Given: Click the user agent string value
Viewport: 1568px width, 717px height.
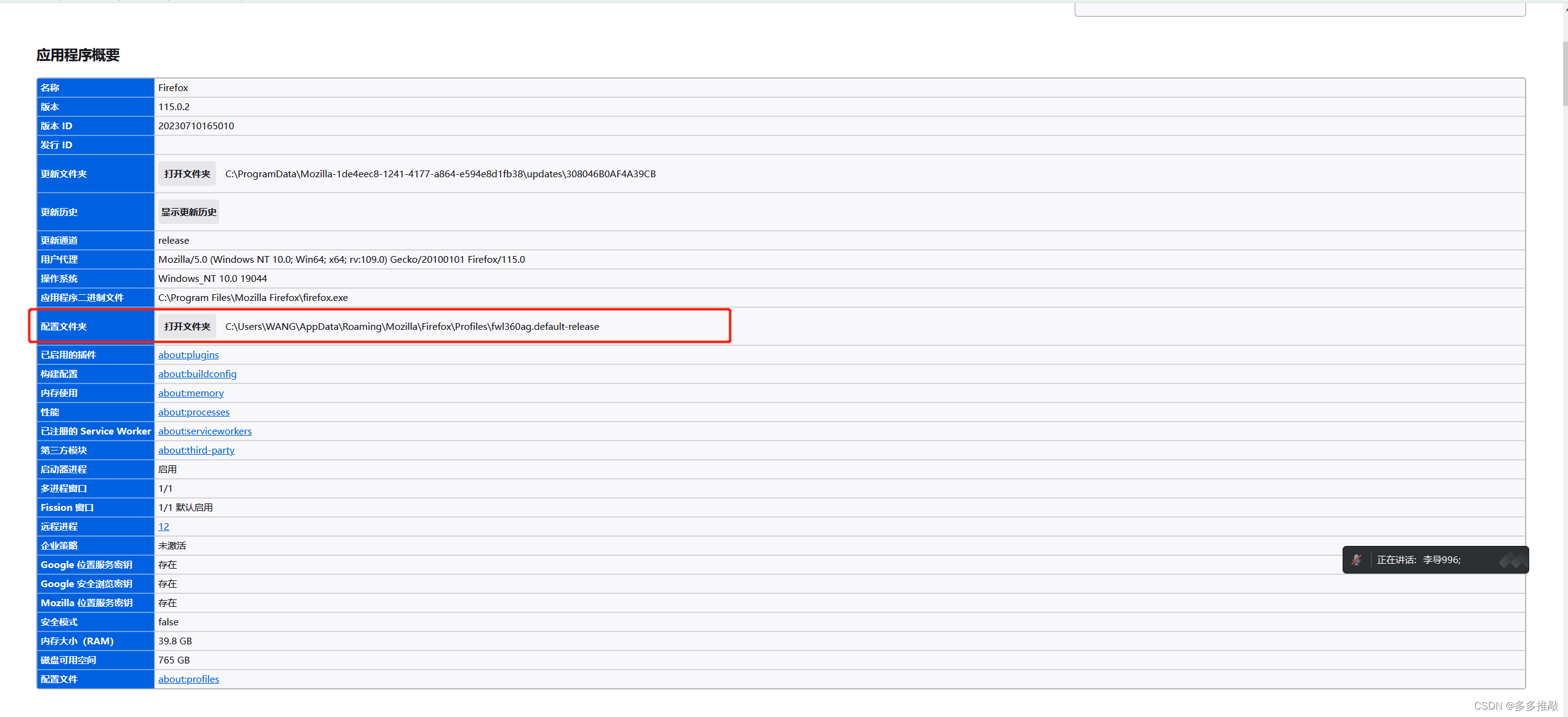Looking at the screenshot, I should coord(342,260).
